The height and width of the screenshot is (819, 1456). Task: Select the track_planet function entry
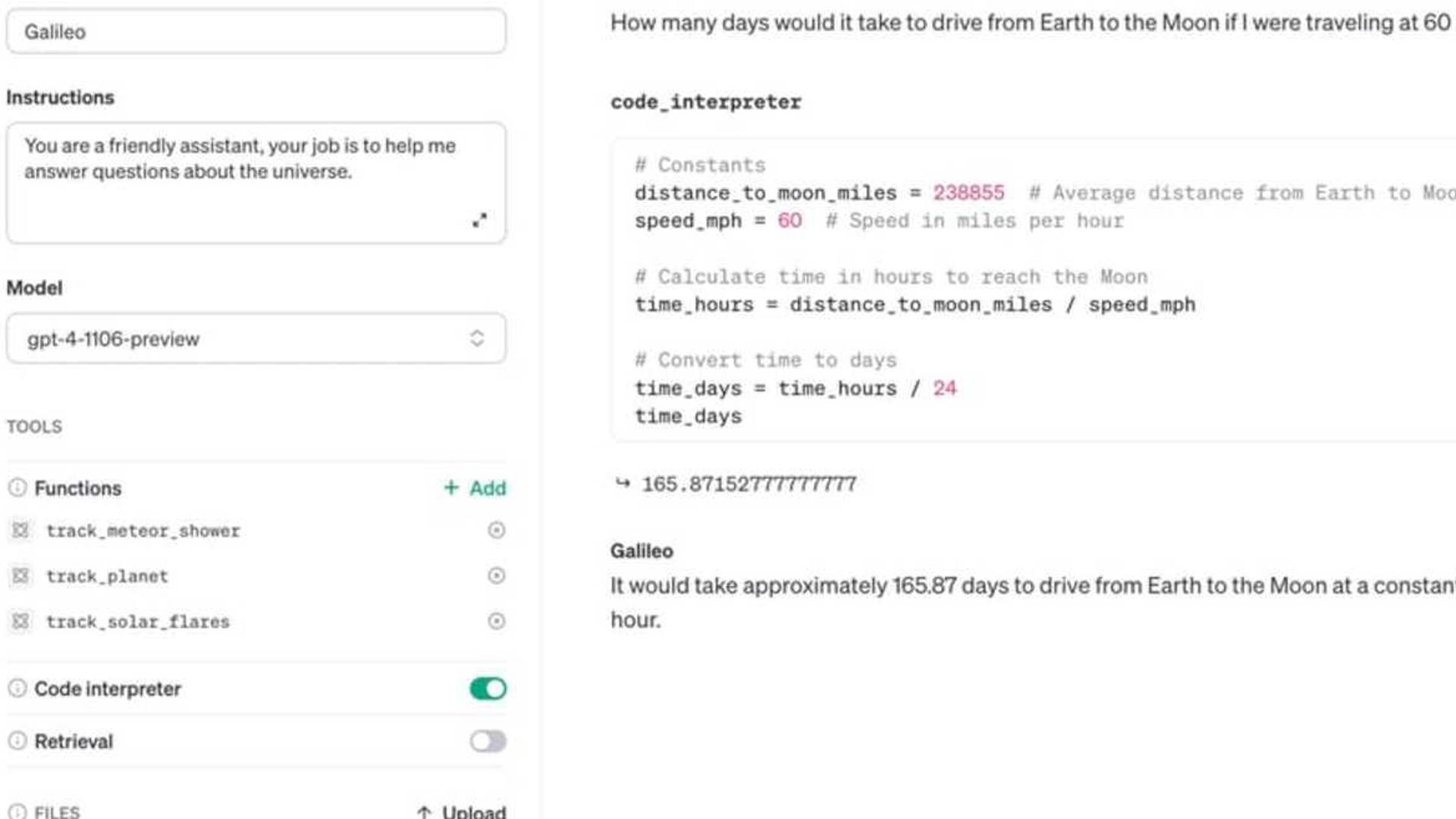click(x=107, y=576)
